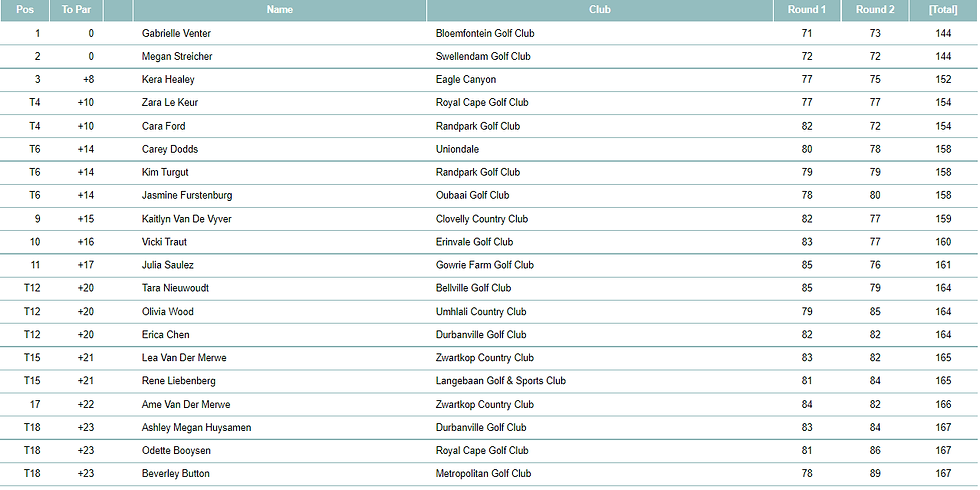
Task: Select Oubaai Golf Club
Action: (472, 196)
